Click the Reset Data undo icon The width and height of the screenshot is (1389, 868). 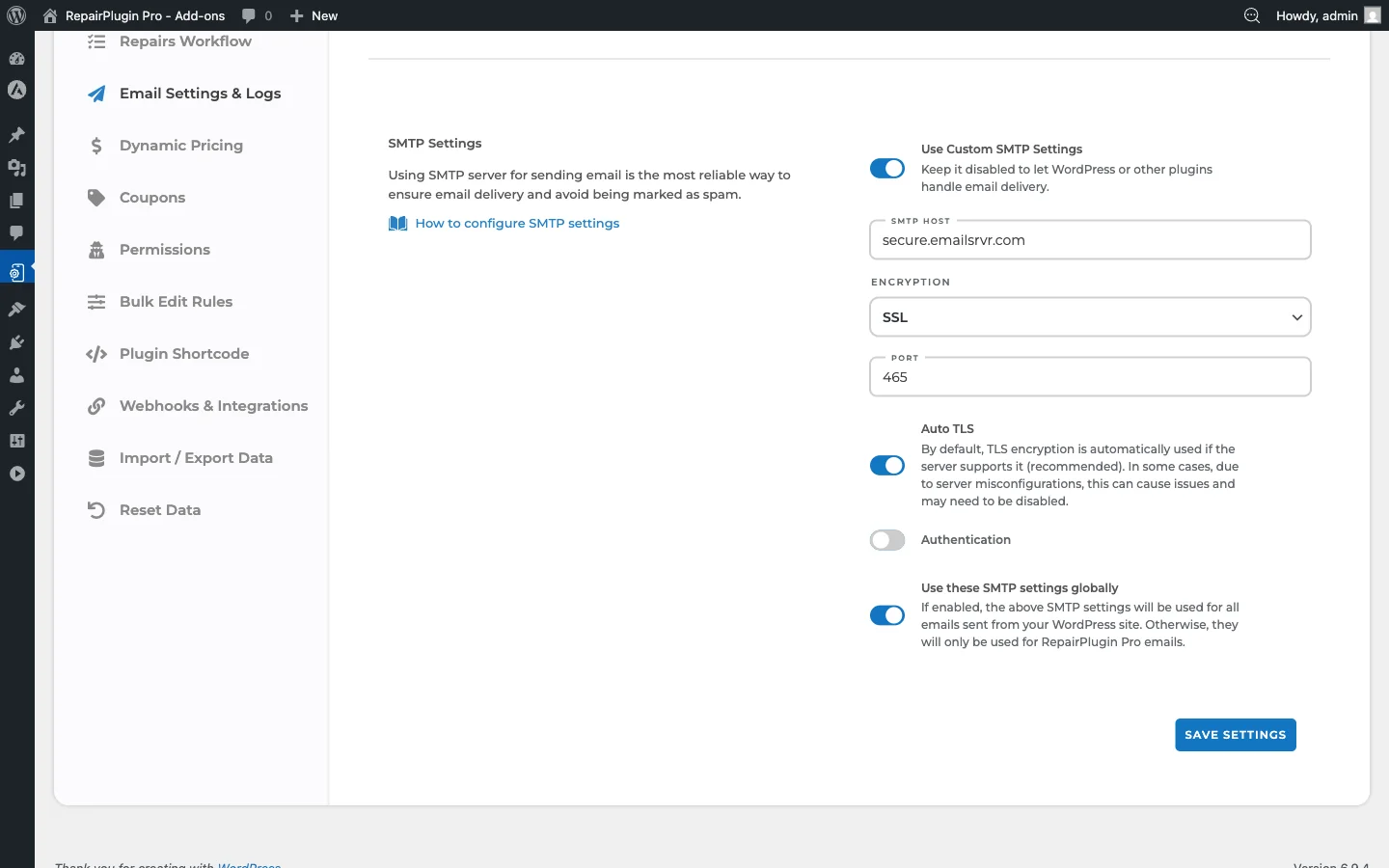click(x=96, y=510)
